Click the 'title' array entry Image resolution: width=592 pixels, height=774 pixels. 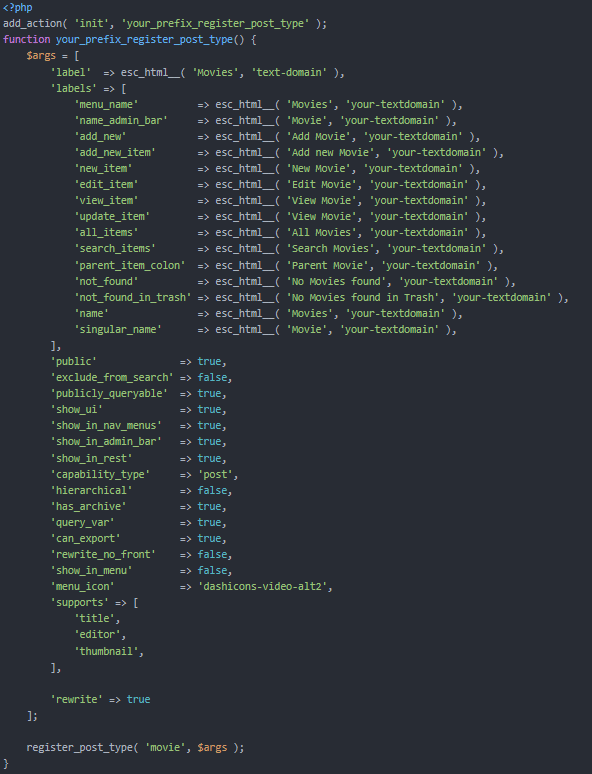tap(94, 618)
